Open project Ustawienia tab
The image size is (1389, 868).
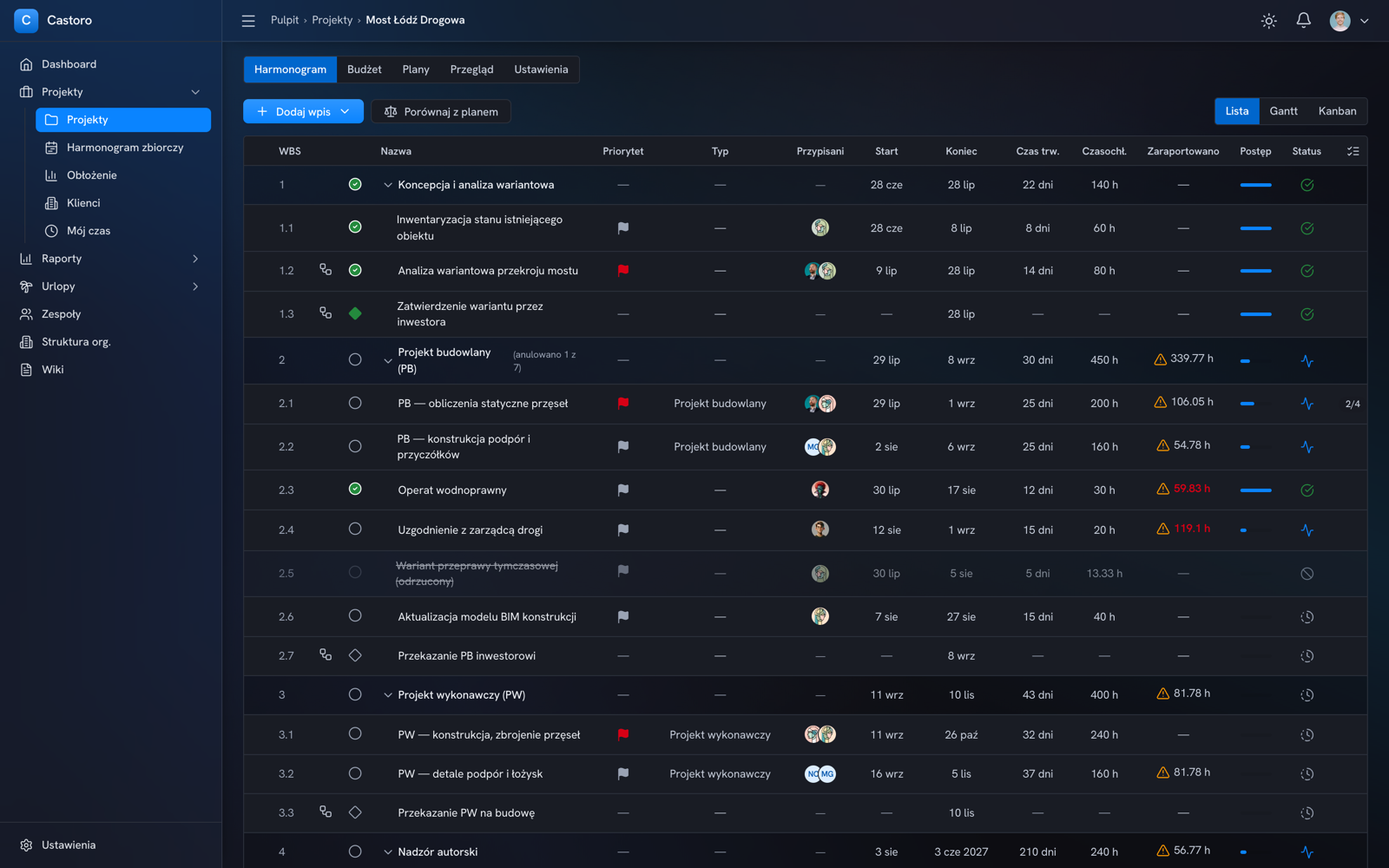541,69
